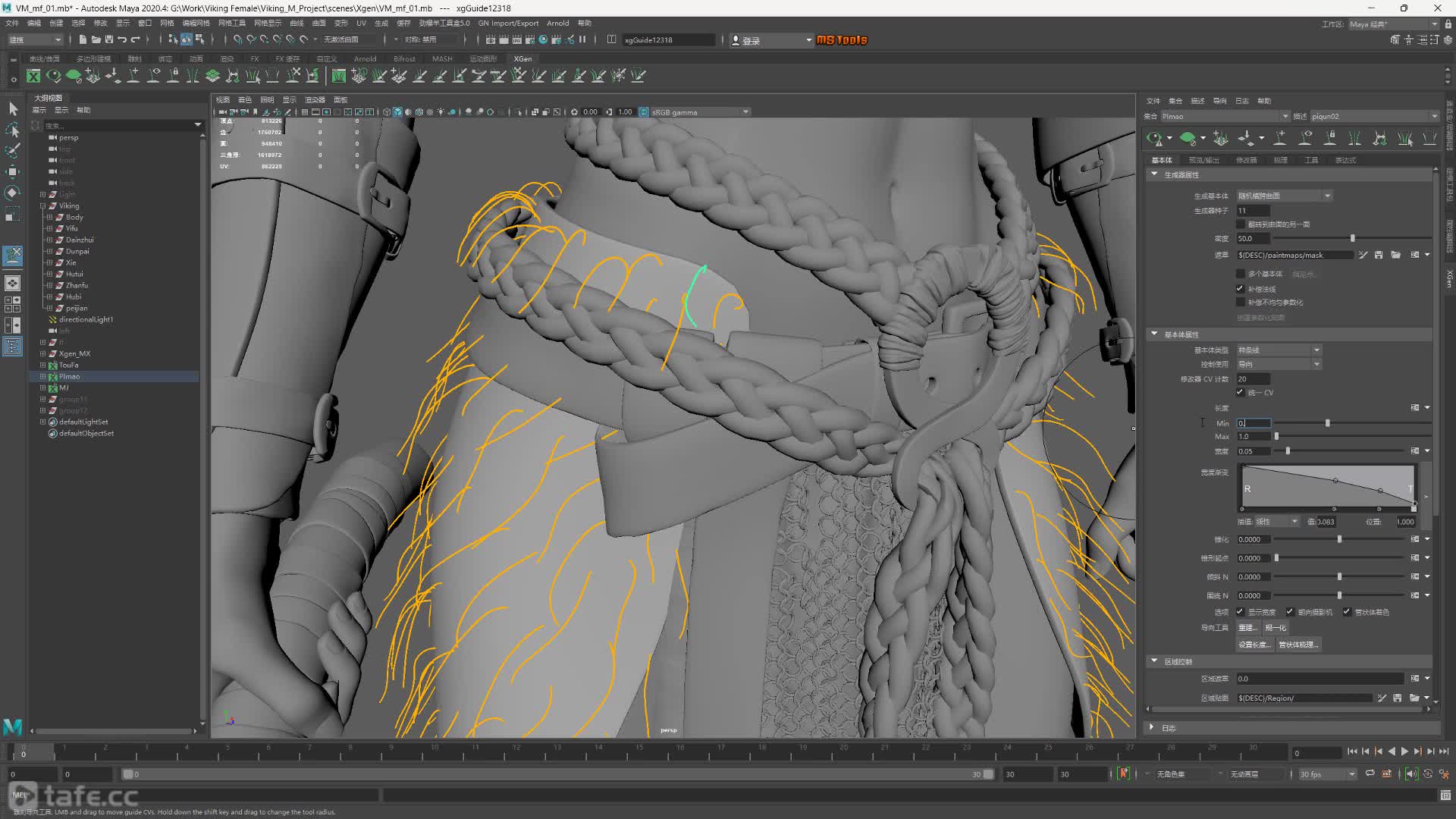Click the save scene floppy icon
The width and height of the screenshot is (1456, 819).
108,39
